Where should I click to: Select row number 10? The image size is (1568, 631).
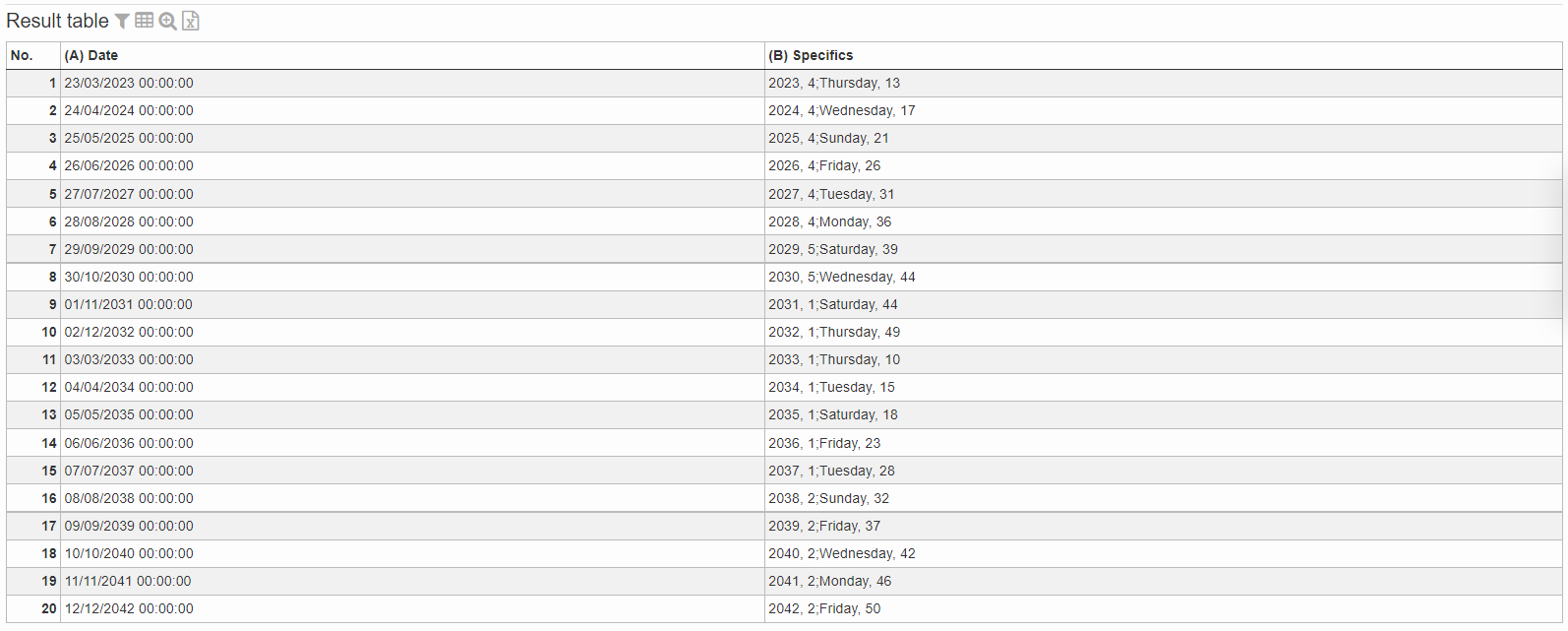tap(49, 332)
